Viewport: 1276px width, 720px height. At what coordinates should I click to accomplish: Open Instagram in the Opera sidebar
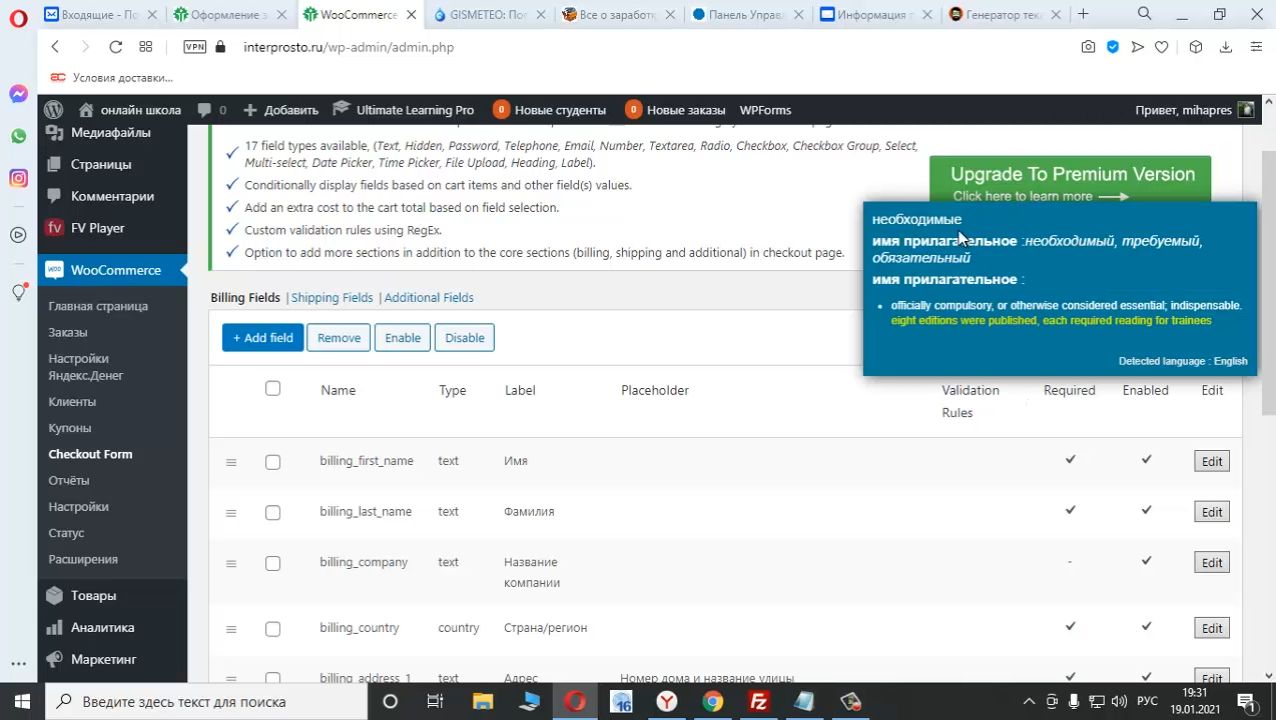coord(18,178)
